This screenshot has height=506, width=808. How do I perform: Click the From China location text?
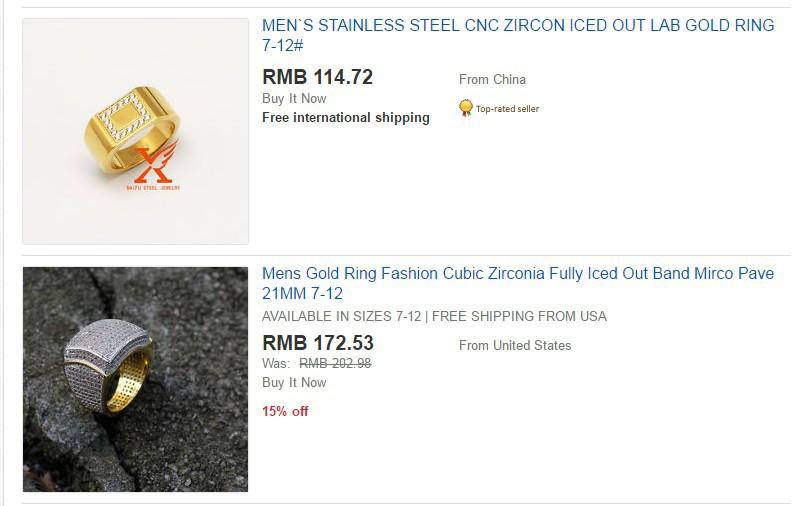pos(492,79)
